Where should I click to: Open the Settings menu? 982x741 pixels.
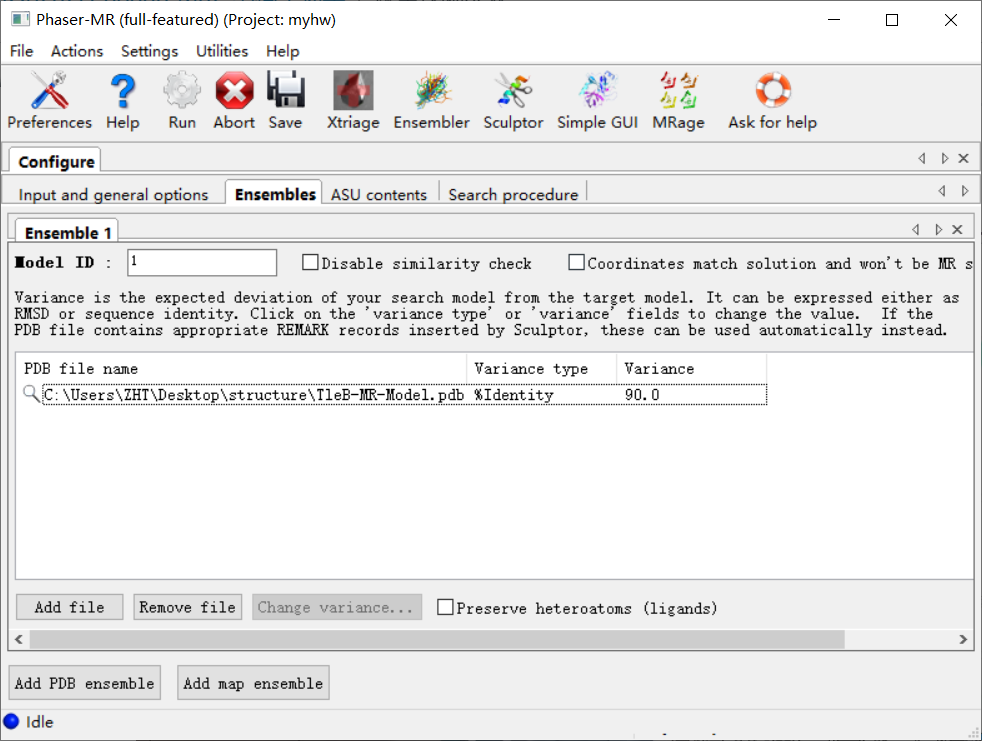pos(149,51)
